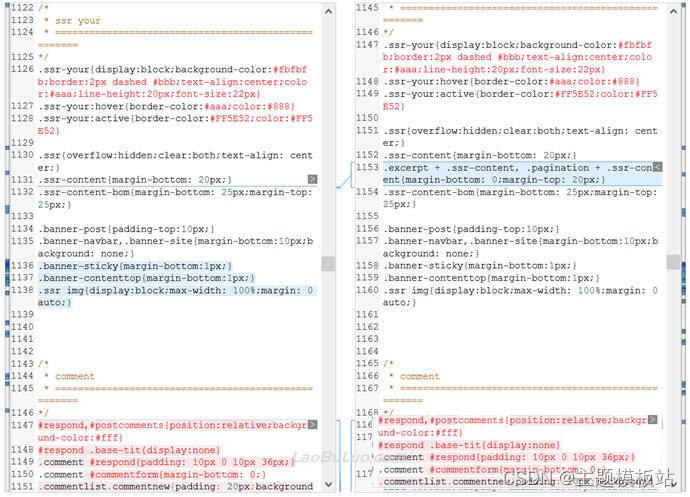Click right pane line 1157 .banner-navbar,.banner-site rule
This screenshot has height=497, width=690.
(521, 247)
